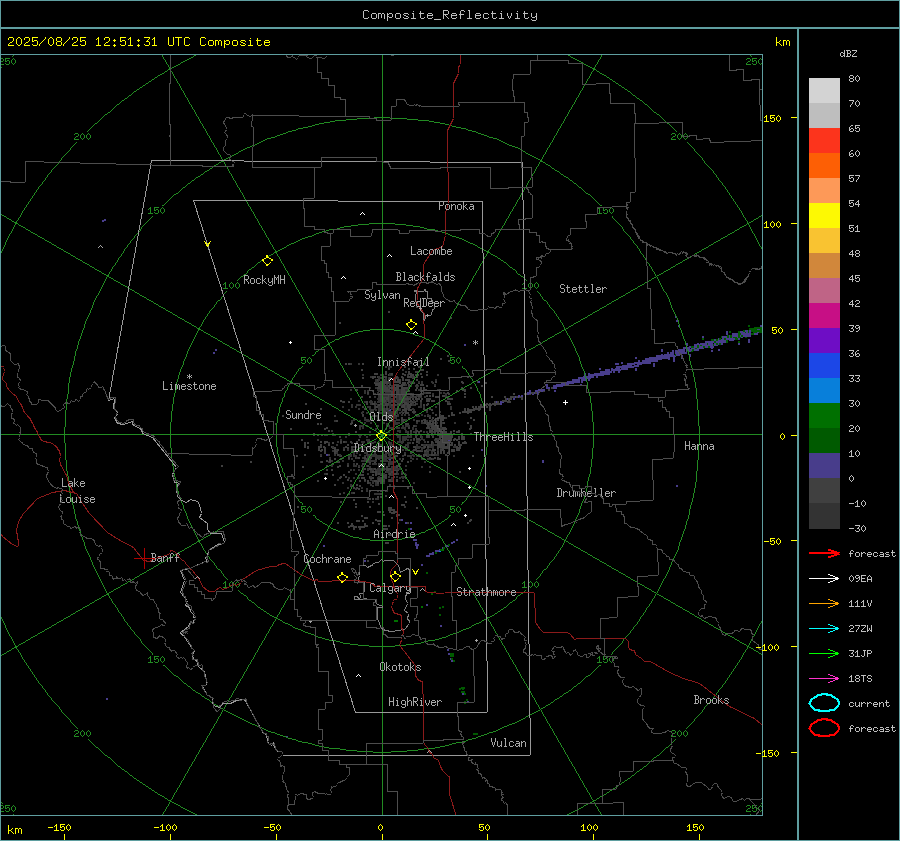Click the cyan 27ZW arrow in legend
The height and width of the screenshot is (841, 900).
click(x=824, y=629)
